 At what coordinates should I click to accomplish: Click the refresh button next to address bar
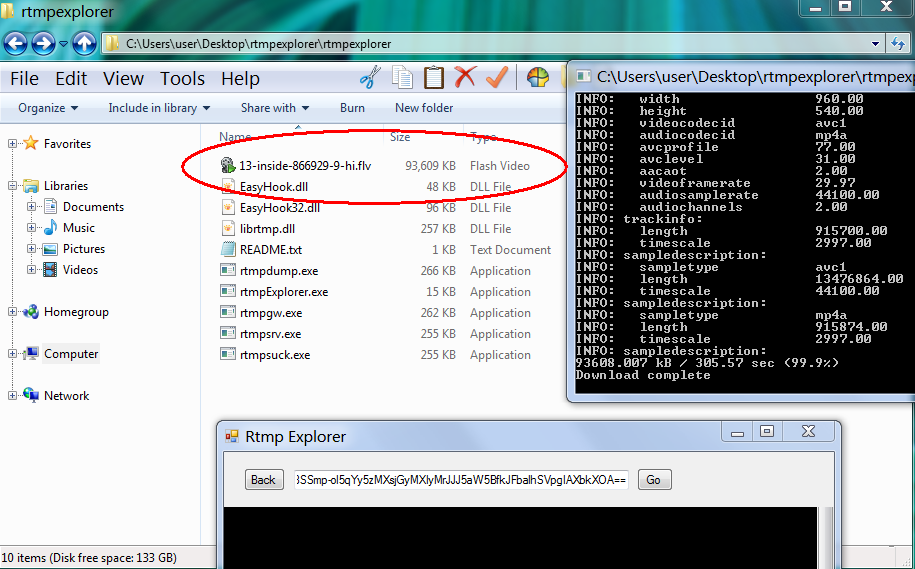coord(899,43)
